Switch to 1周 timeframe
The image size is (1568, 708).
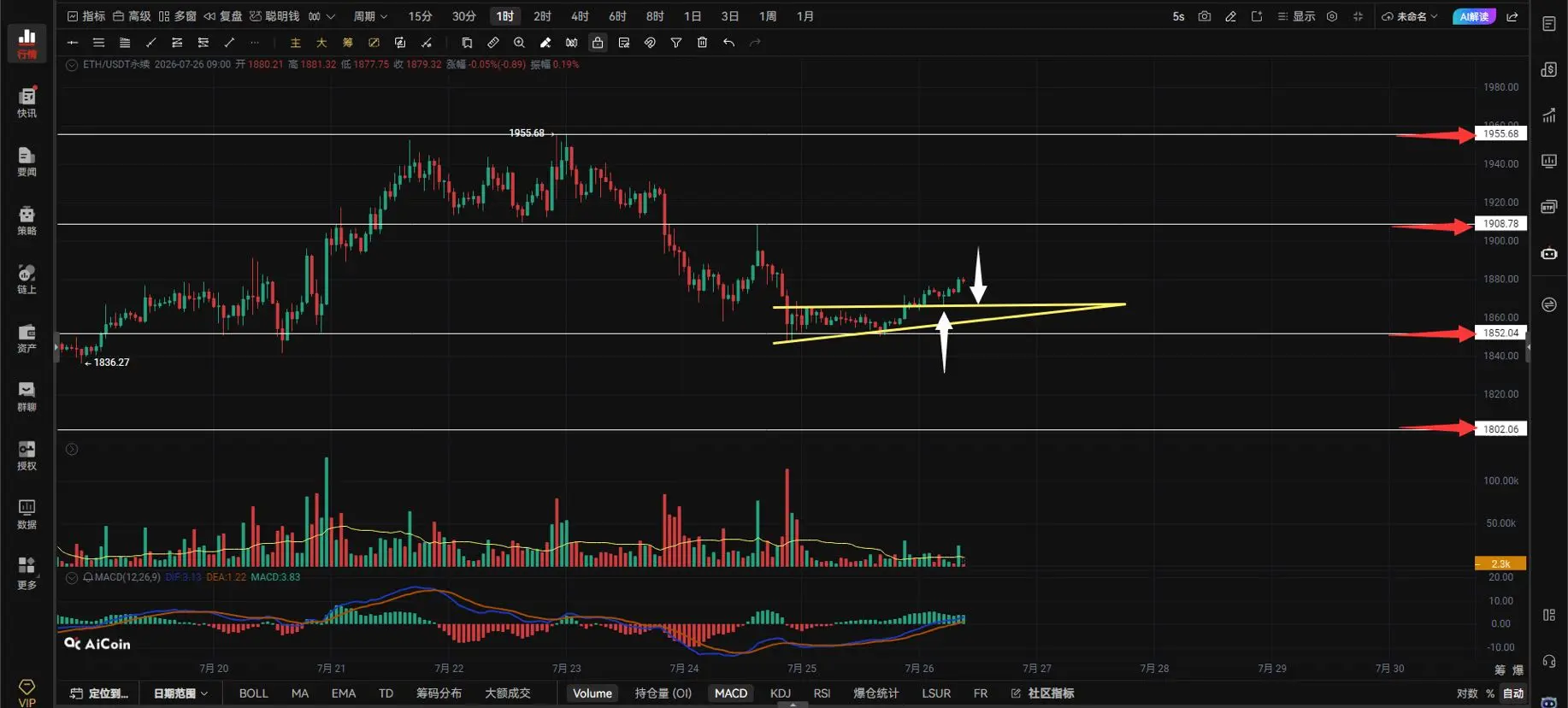768,16
